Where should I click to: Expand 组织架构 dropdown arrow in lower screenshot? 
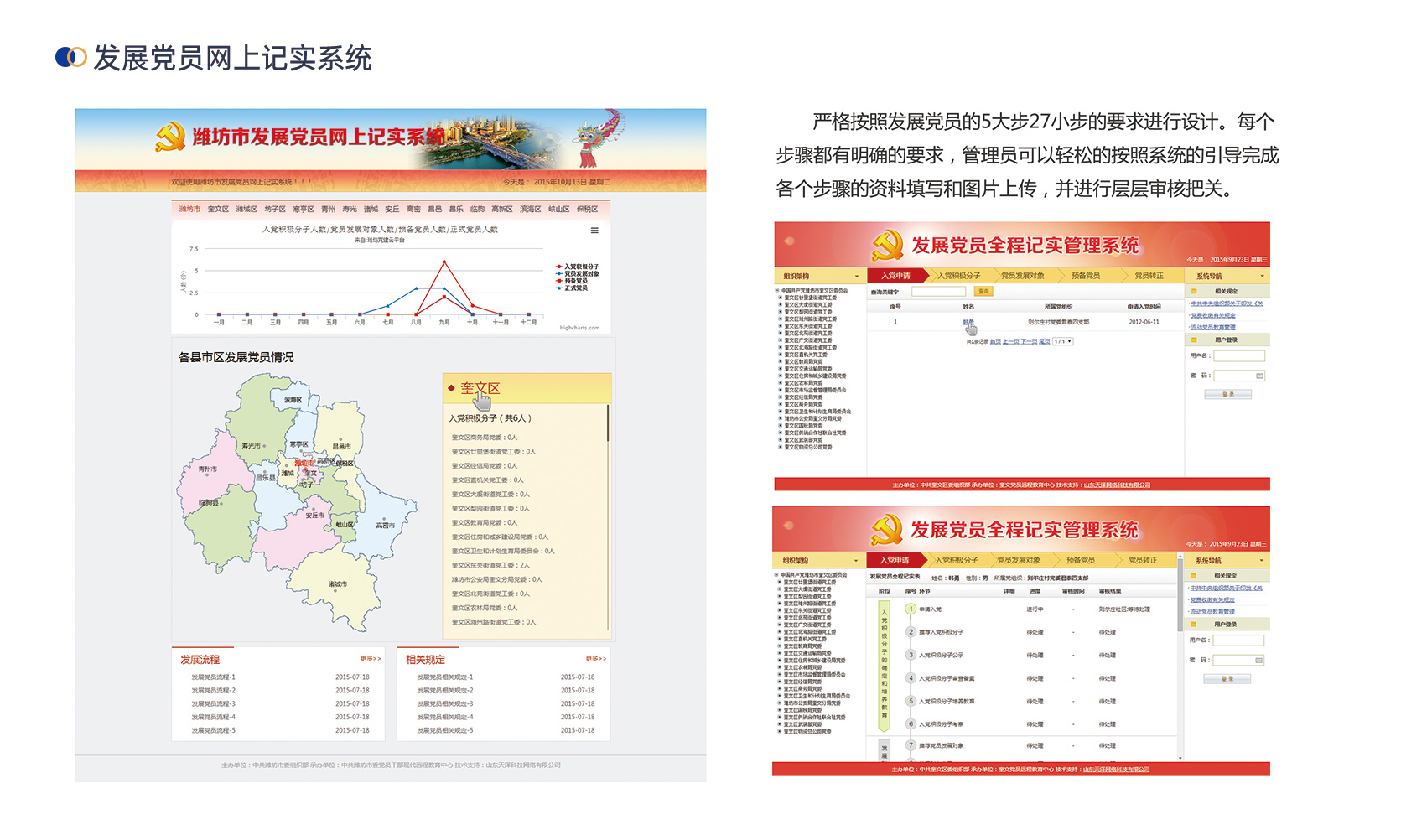855,561
